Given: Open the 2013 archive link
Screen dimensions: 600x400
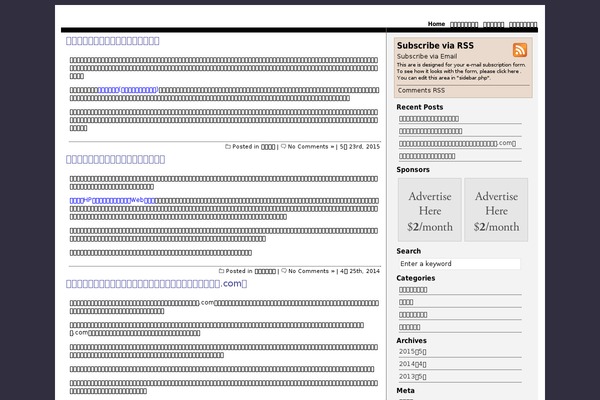Looking at the screenshot, I should click(412, 377).
